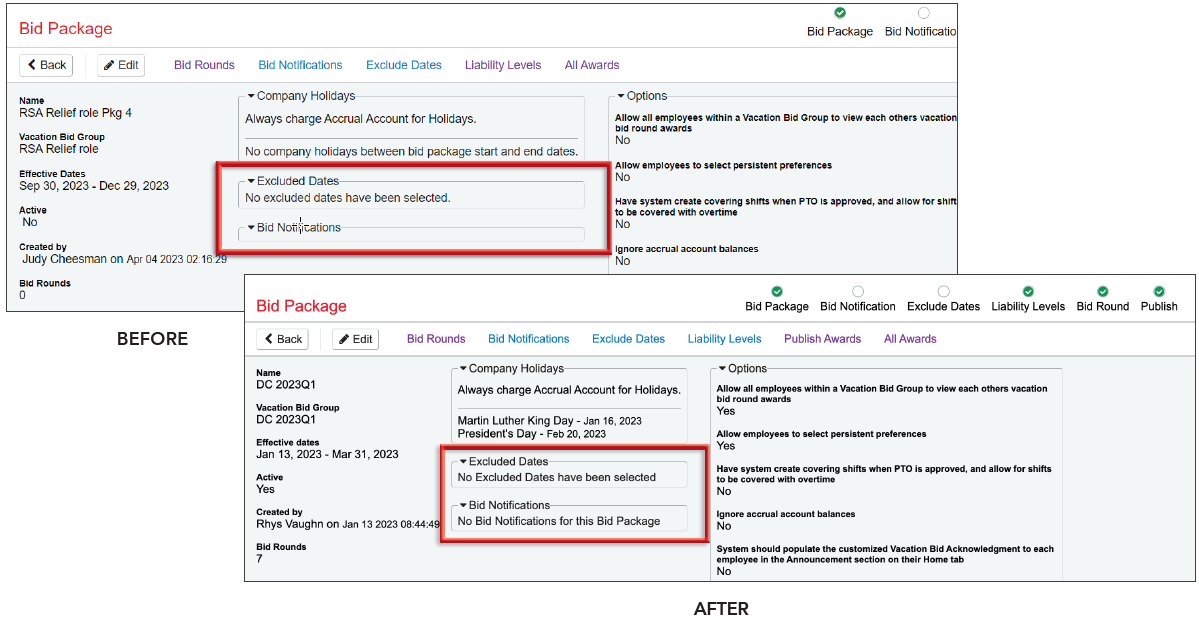Viewport: 1199px width, 627px height.
Task: Click Publish green check step in AFTER window
Action: point(1159,291)
